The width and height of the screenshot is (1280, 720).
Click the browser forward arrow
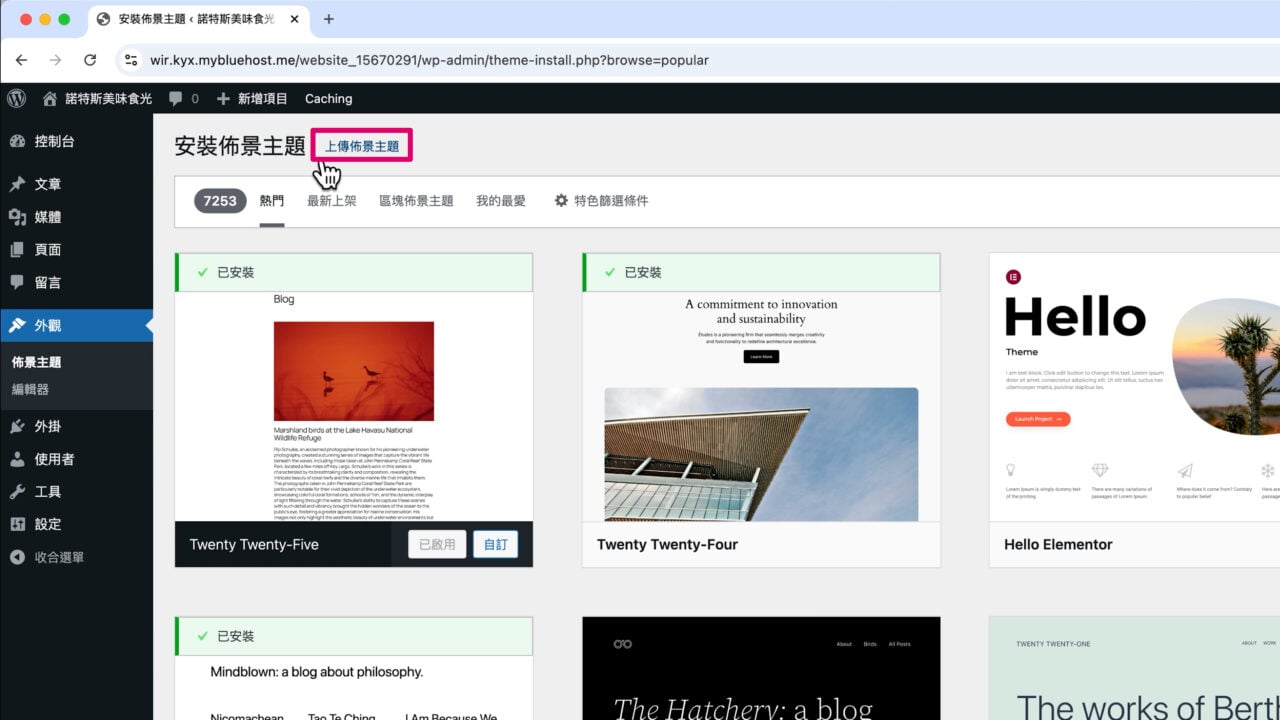click(x=55, y=60)
